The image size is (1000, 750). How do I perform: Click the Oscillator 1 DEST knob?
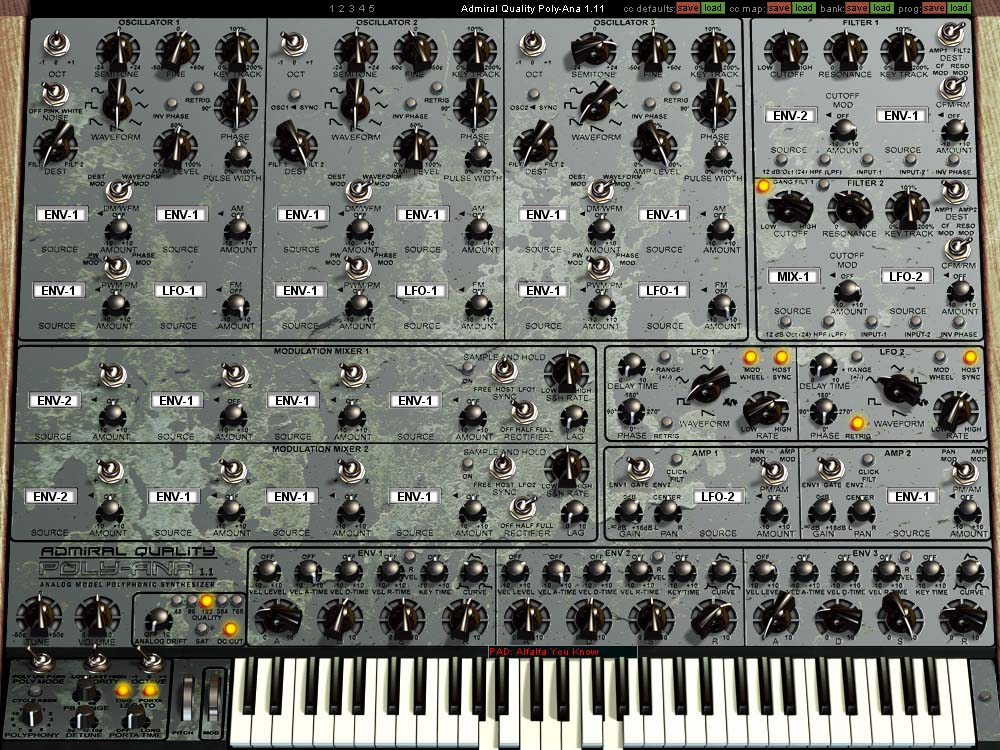click(x=55, y=144)
